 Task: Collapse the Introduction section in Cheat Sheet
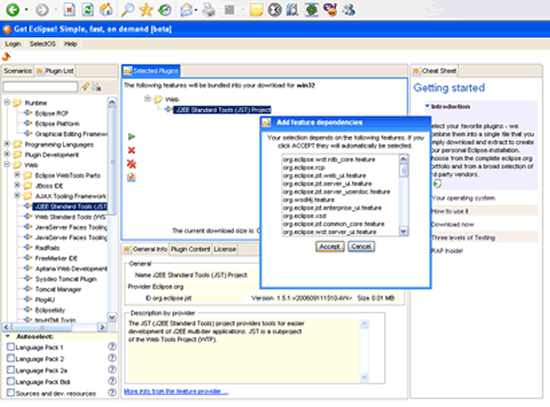(x=427, y=106)
